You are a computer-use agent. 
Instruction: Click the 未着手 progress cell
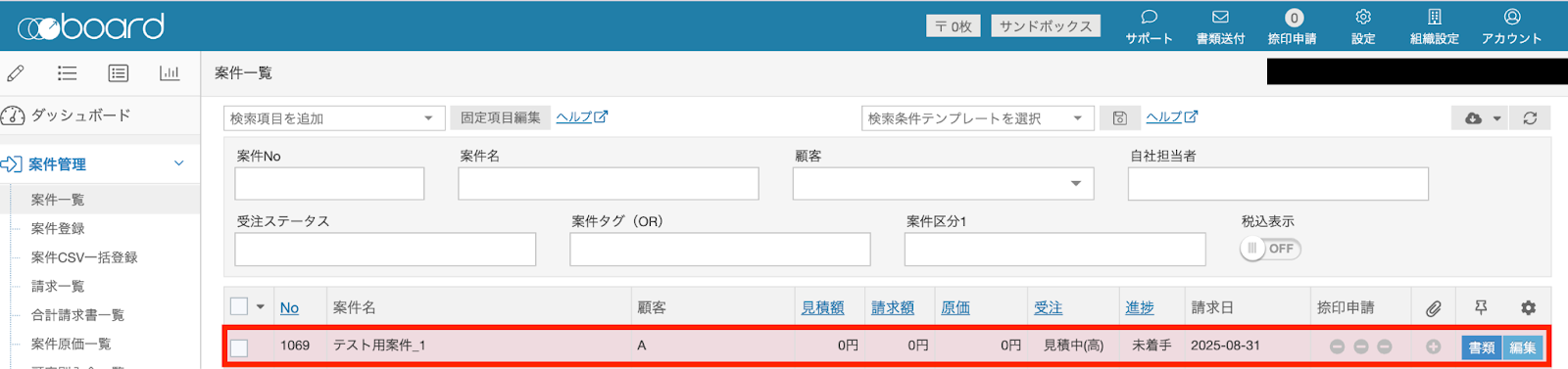(x=1151, y=346)
